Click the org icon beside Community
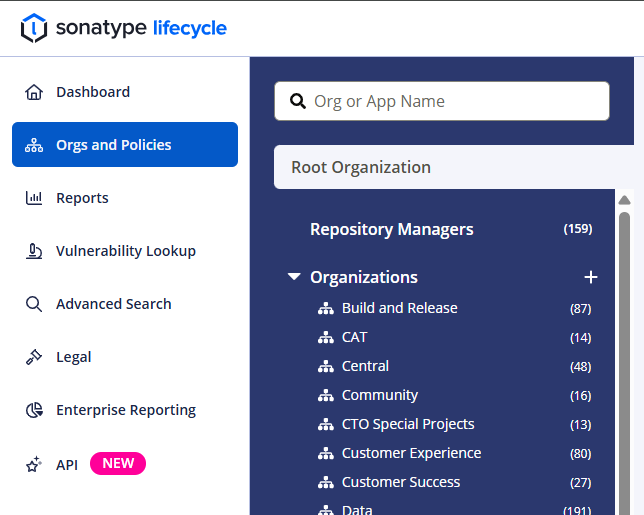 click(x=326, y=395)
